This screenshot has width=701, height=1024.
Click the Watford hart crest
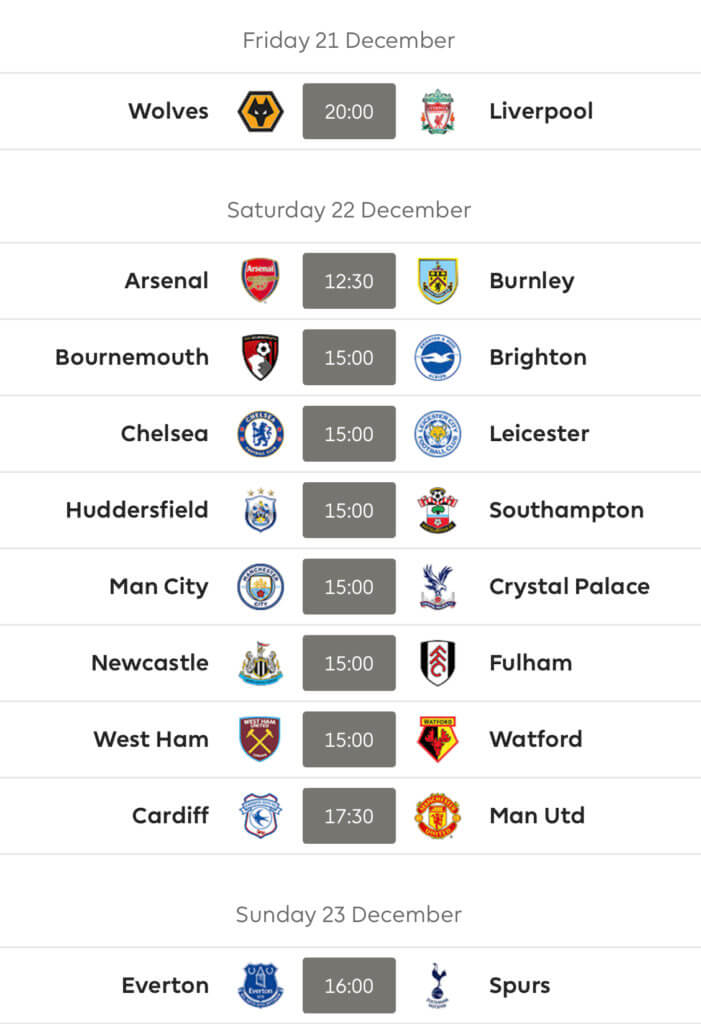coord(438,739)
